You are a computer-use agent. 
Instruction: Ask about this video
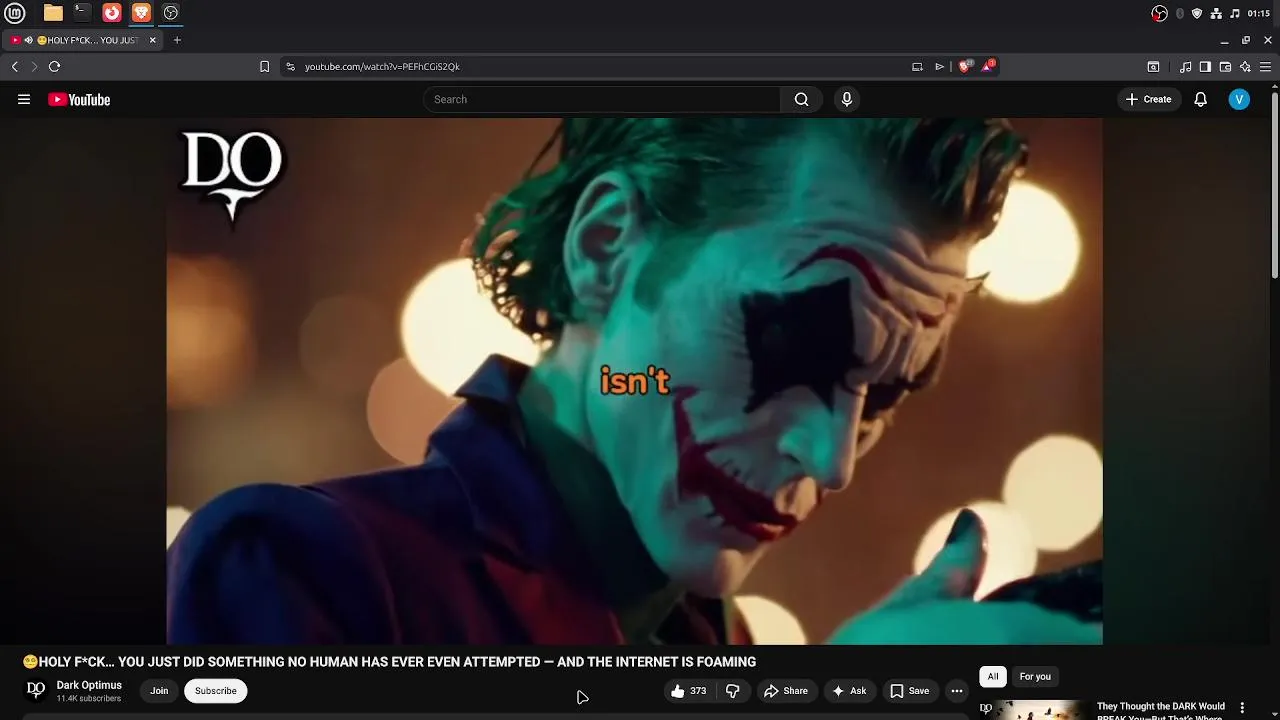pyautogui.click(x=848, y=691)
